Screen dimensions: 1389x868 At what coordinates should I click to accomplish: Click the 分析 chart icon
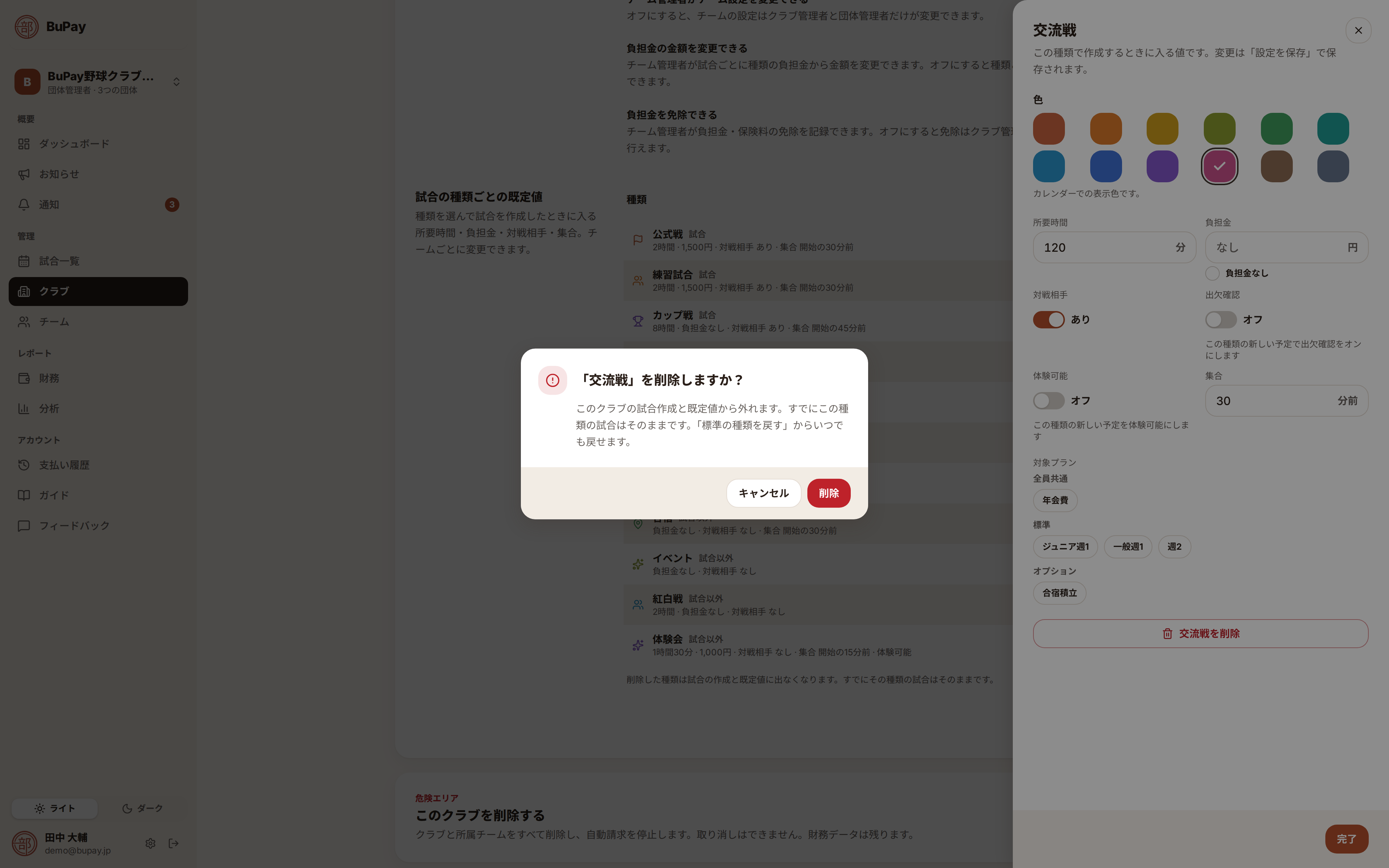[x=24, y=409]
